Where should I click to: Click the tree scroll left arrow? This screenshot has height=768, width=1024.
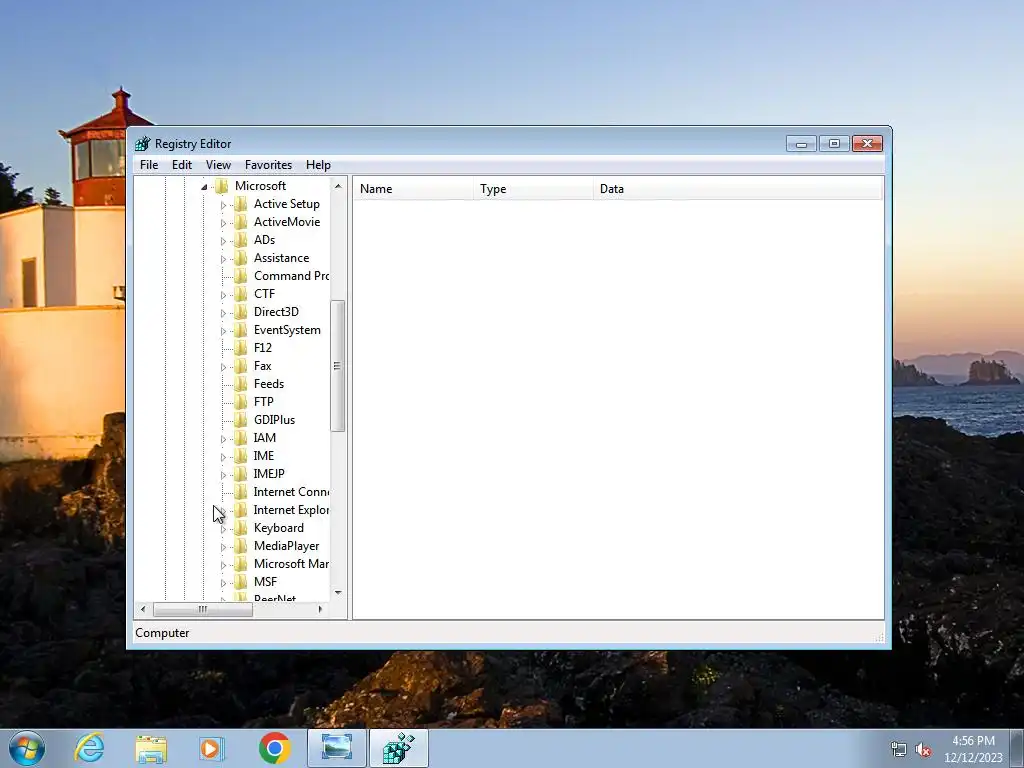coord(143,609)
